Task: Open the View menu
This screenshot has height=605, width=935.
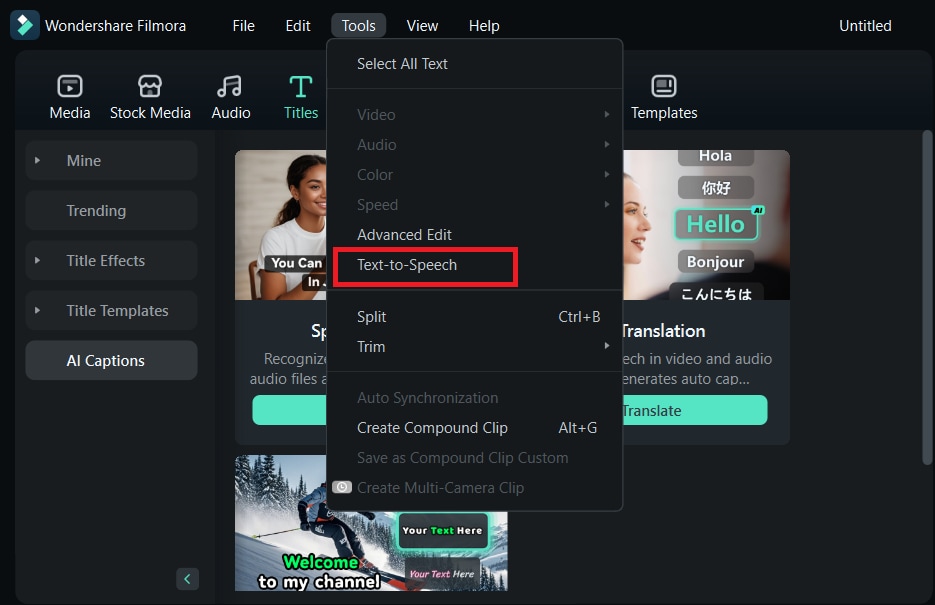Action: pyautogui.click(x=422, y=26)
